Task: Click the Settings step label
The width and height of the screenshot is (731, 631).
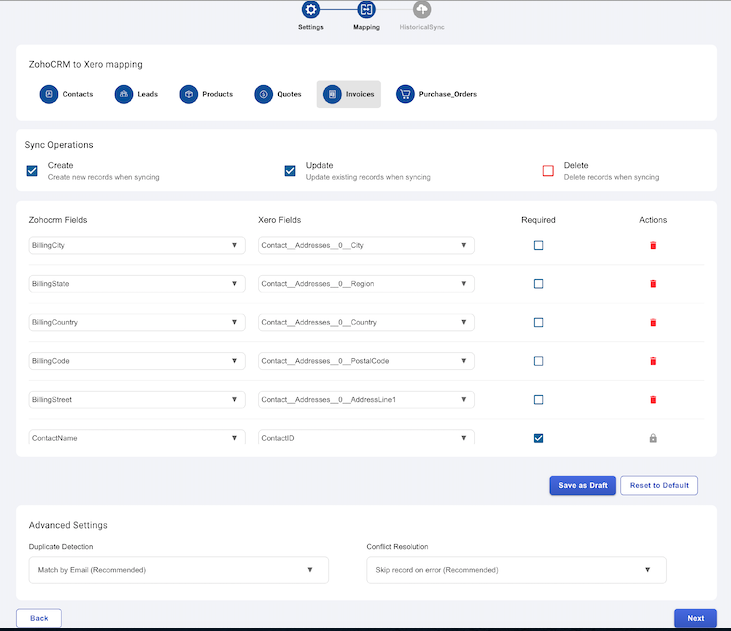Action: [311, 27]
